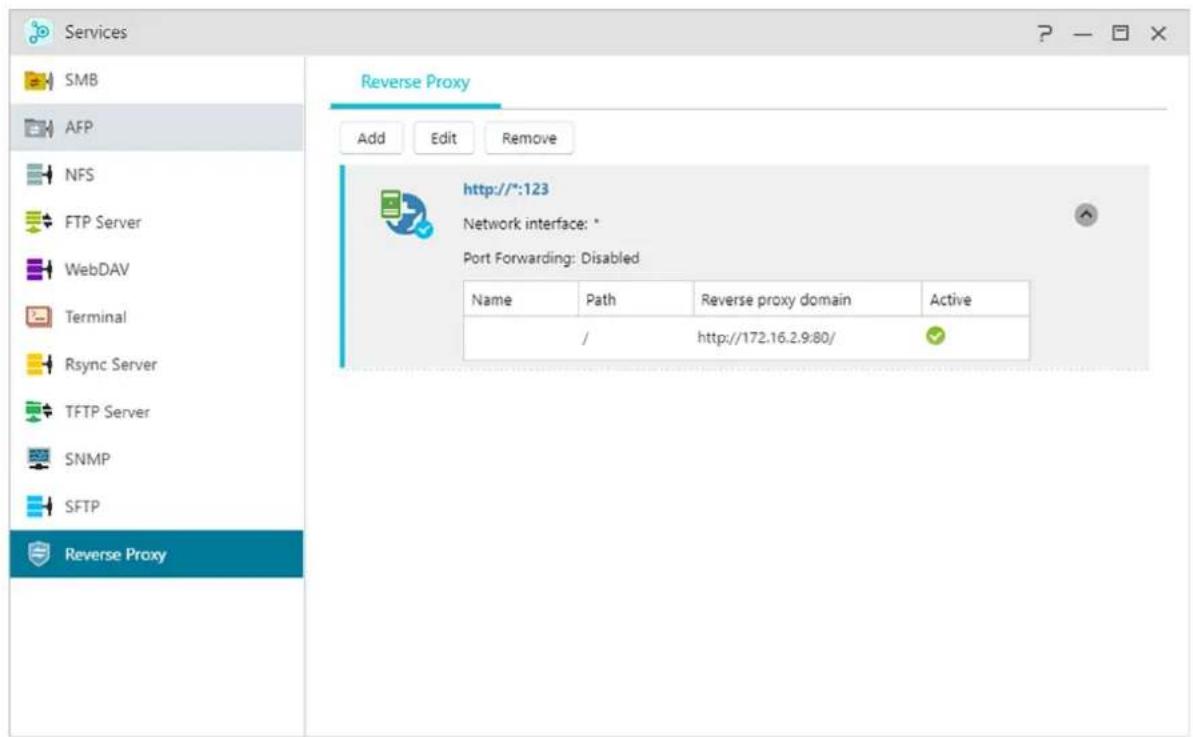Switch to the Reverse Proxy tab
The width and height of the screenshot is (1193, 737).
tap(414, 82)
